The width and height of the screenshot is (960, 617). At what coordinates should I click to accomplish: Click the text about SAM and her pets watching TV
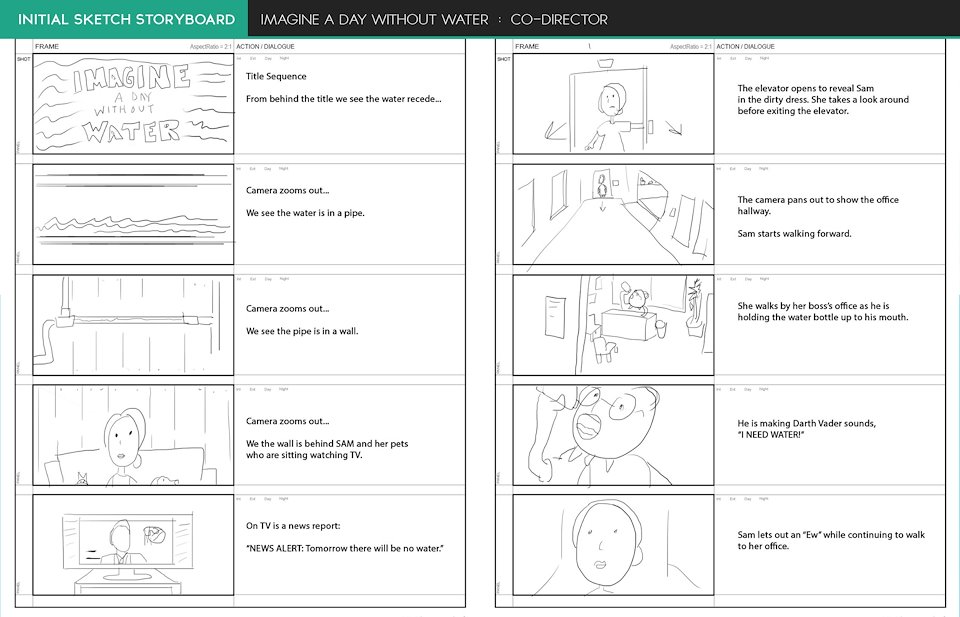click(327, 449)
